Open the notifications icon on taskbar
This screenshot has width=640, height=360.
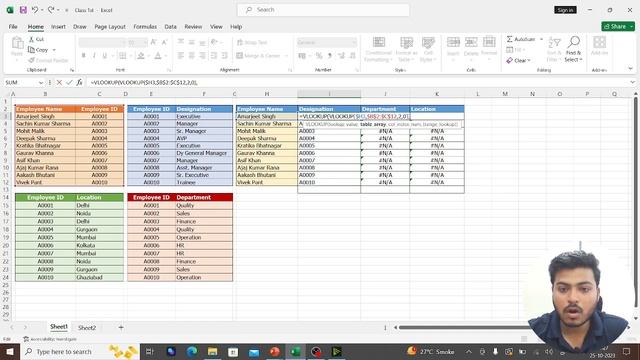click(627, 351)
